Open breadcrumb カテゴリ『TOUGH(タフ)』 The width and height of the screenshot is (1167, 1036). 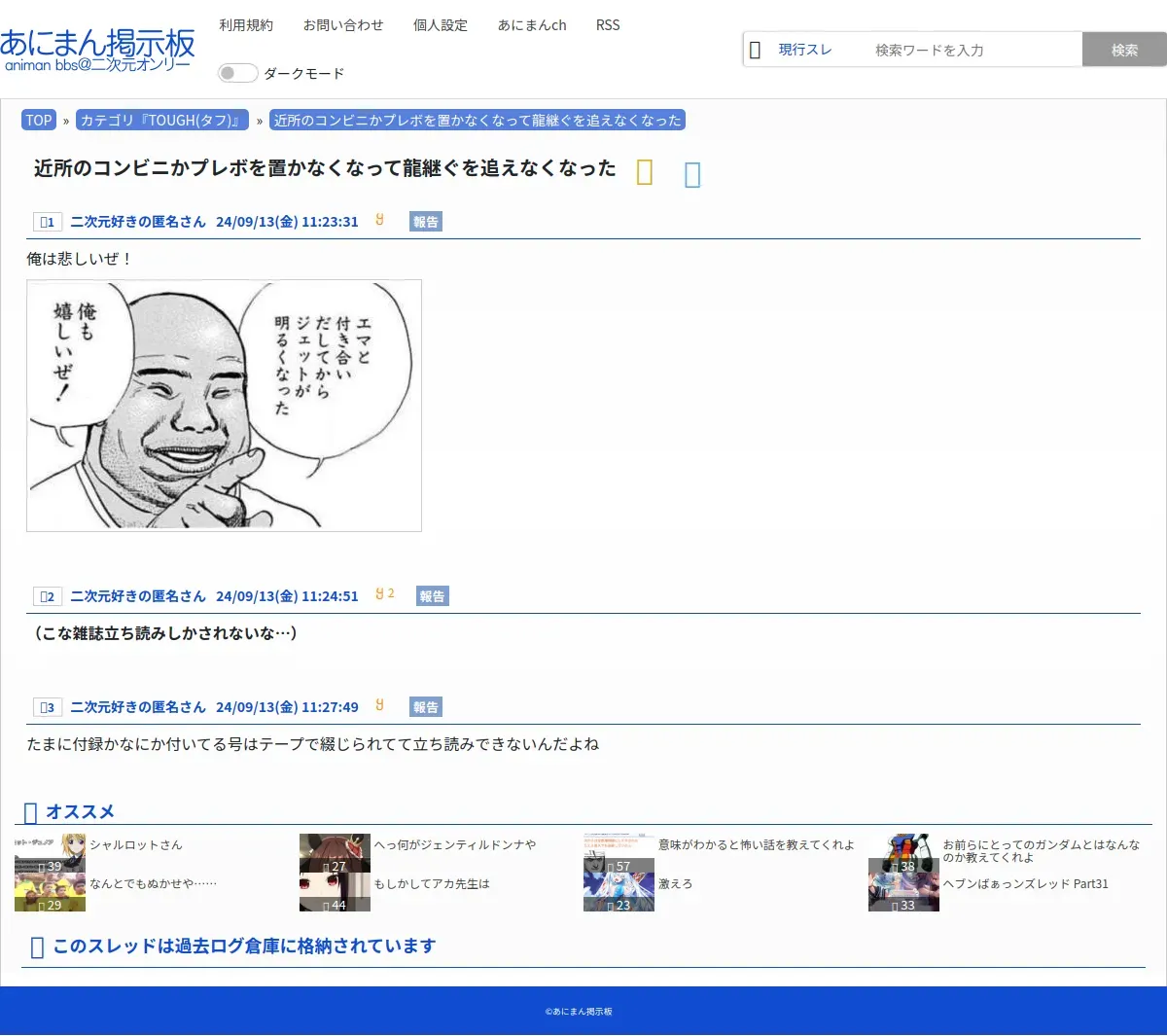162,121
